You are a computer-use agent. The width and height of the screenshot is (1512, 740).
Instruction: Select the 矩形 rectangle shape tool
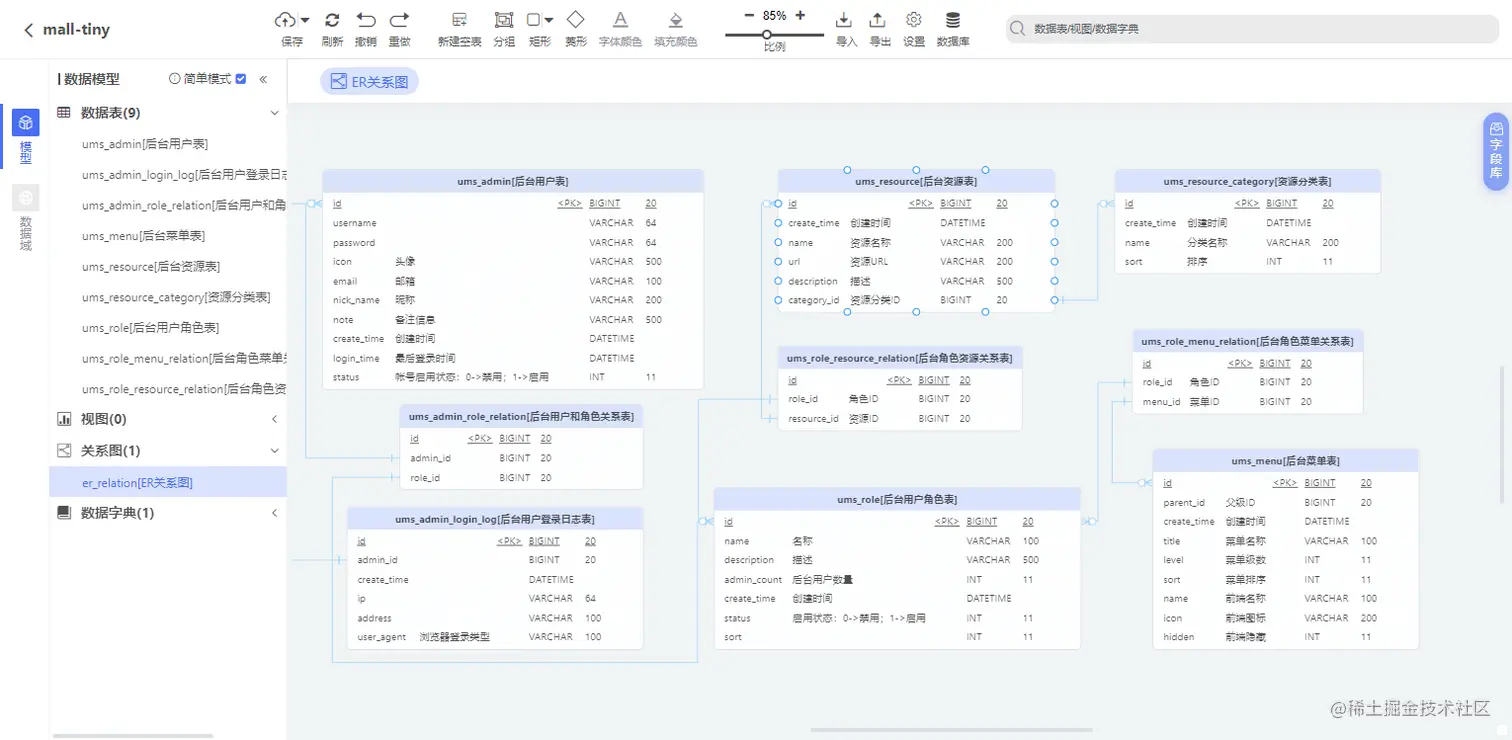tap(534, 19)
